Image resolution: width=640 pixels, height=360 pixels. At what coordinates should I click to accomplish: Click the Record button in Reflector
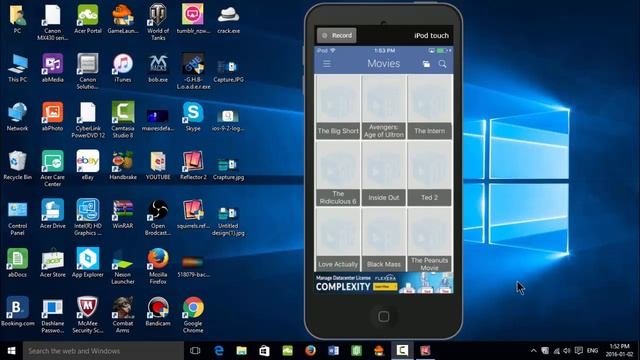coord(337,36)
